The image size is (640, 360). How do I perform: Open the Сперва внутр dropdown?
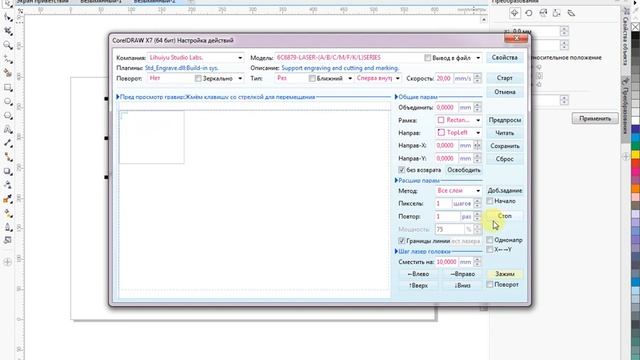pyautogui.click(x=398, y=78)
